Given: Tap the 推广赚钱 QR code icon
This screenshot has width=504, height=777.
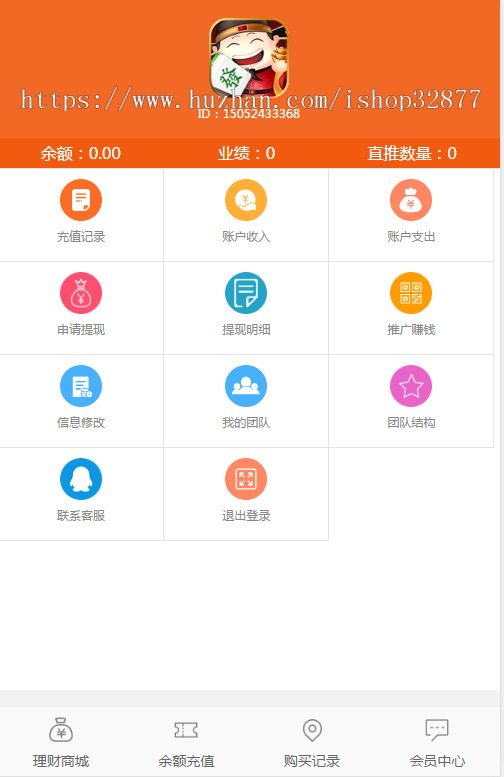Looking at the screenshot, I should pos(411,293).
